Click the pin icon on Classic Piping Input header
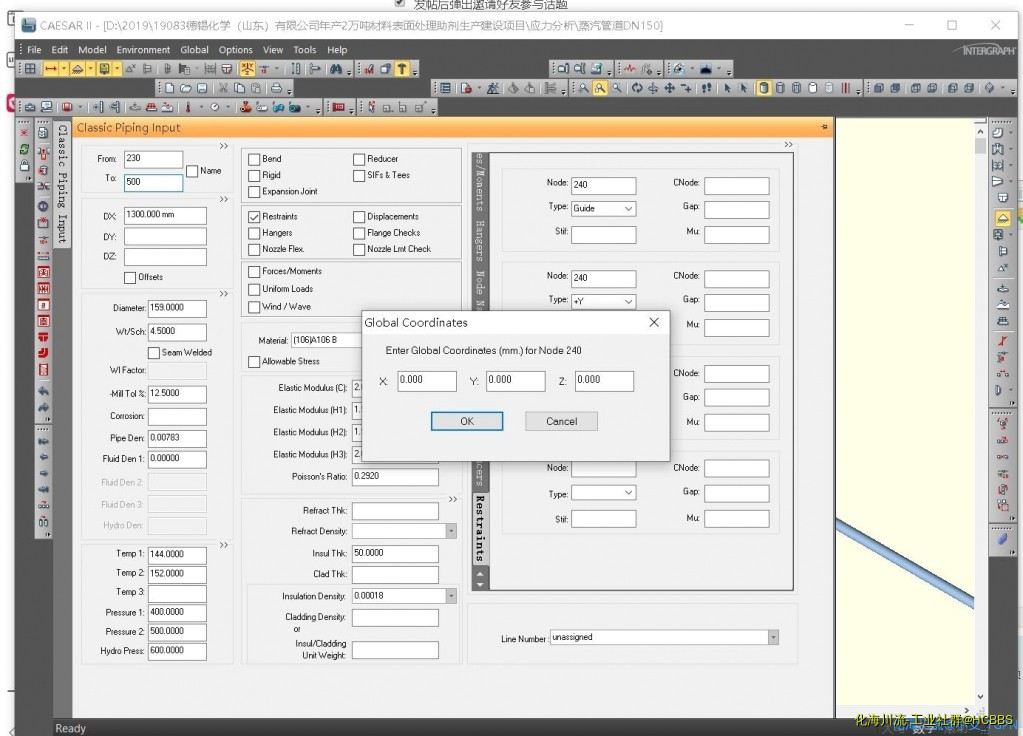 tap(824, 127)
